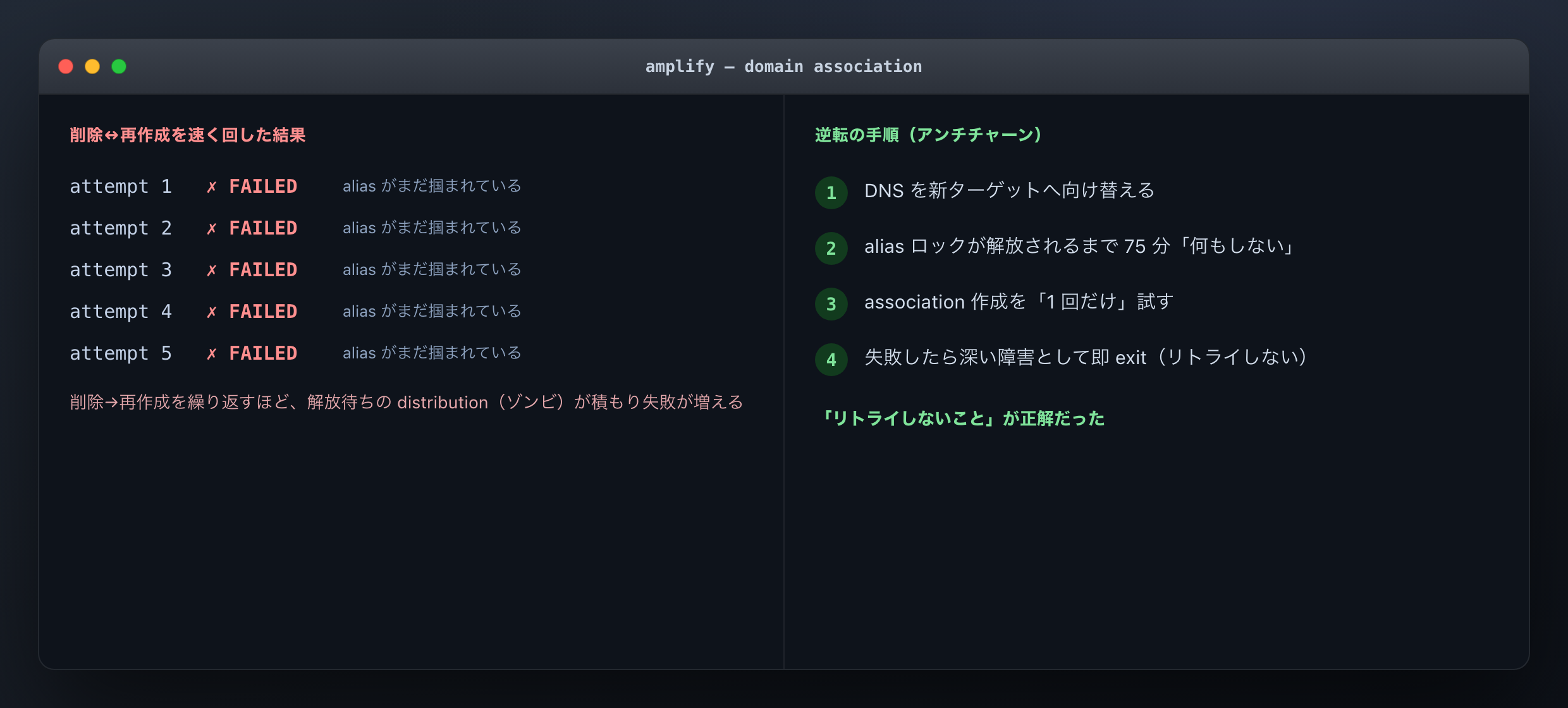Click 'alias がまだ掴まれている' on attempt 5 row

(432, 353)
